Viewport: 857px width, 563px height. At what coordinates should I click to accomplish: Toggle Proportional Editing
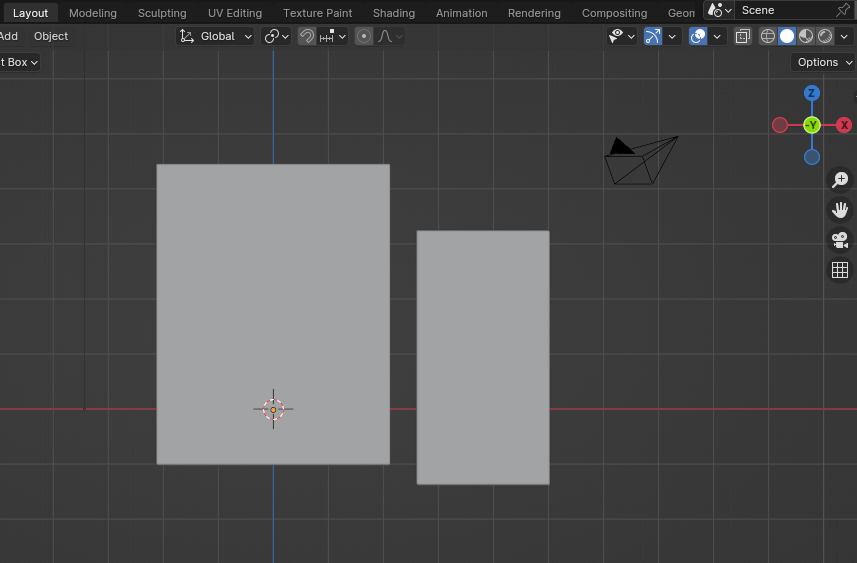pos(364,36)
